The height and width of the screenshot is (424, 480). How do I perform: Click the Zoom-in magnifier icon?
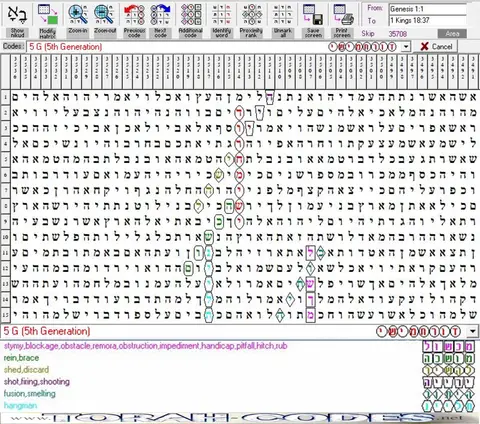pyautogui.click(x=78, y=14)
